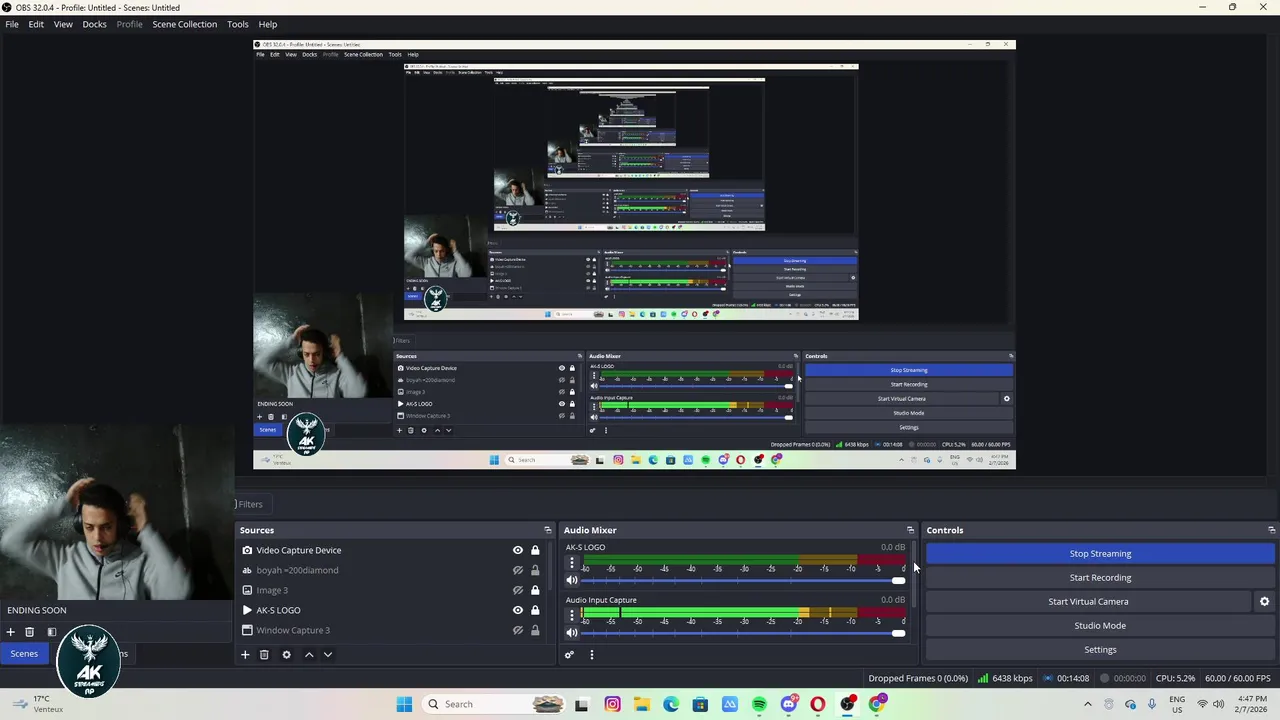The width and height of the screenshot is (1280, 720).
Task: Open Settings from Controls panel
Action: click(1100, 650)
